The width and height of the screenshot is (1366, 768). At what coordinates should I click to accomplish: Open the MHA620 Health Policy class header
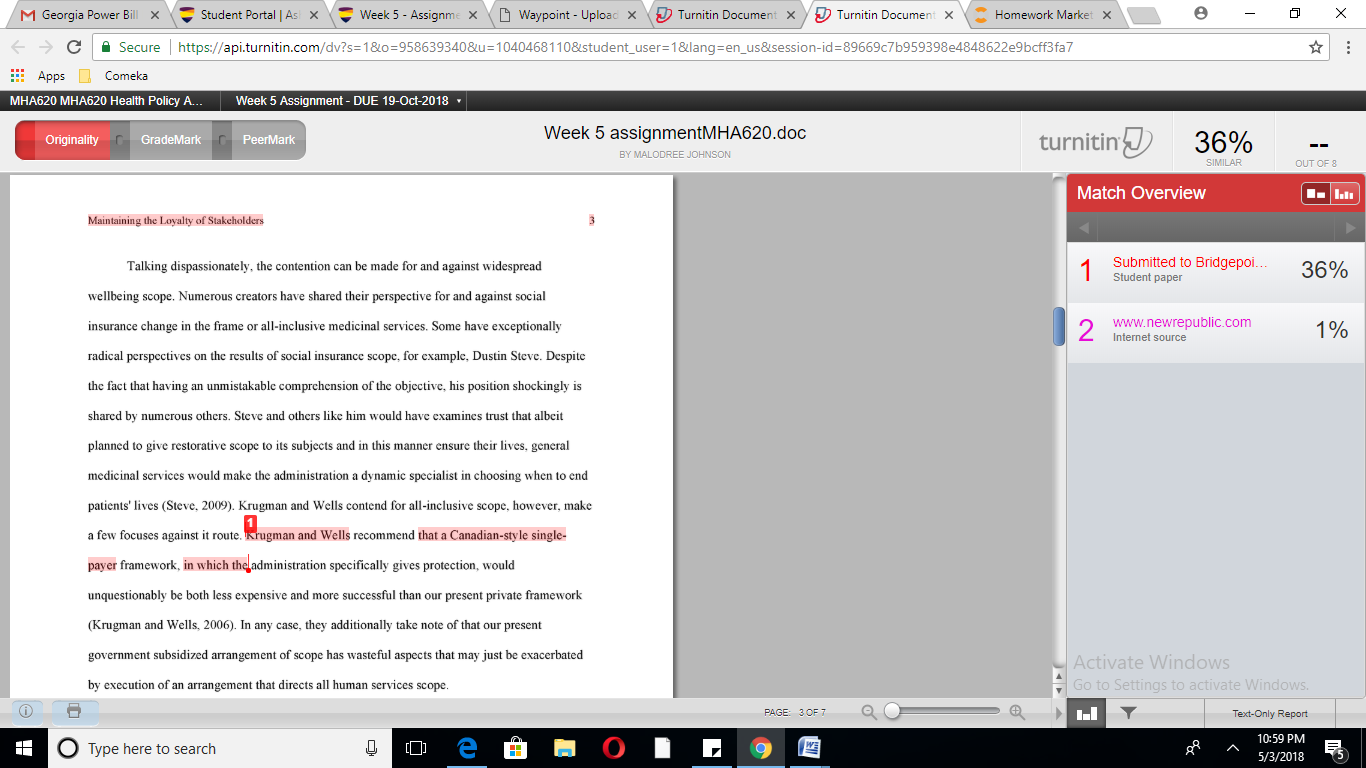click(x=106, y=101)
